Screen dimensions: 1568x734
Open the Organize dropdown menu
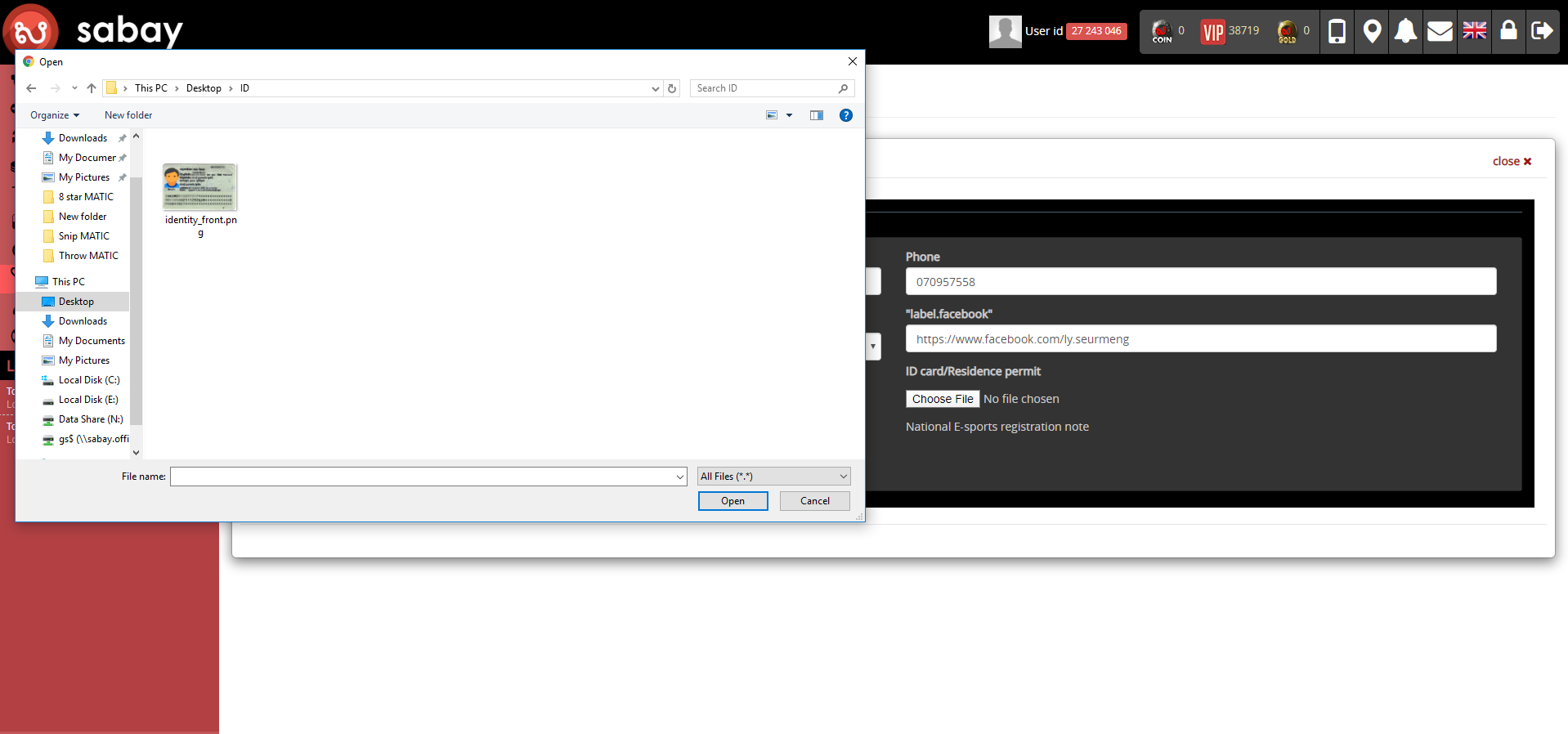55,115
